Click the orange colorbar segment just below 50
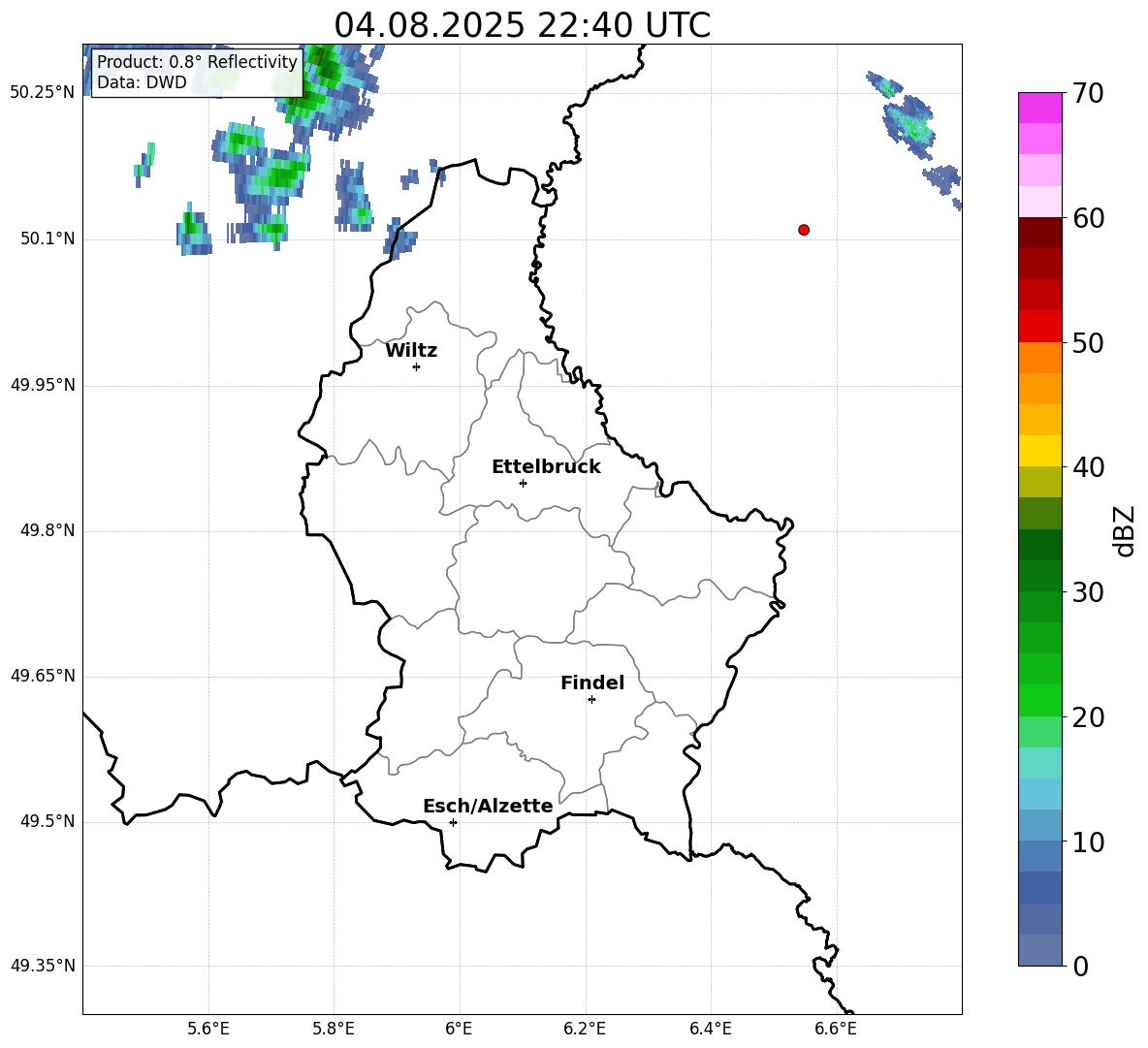1148x1048 pixels. click(1040, 358)
